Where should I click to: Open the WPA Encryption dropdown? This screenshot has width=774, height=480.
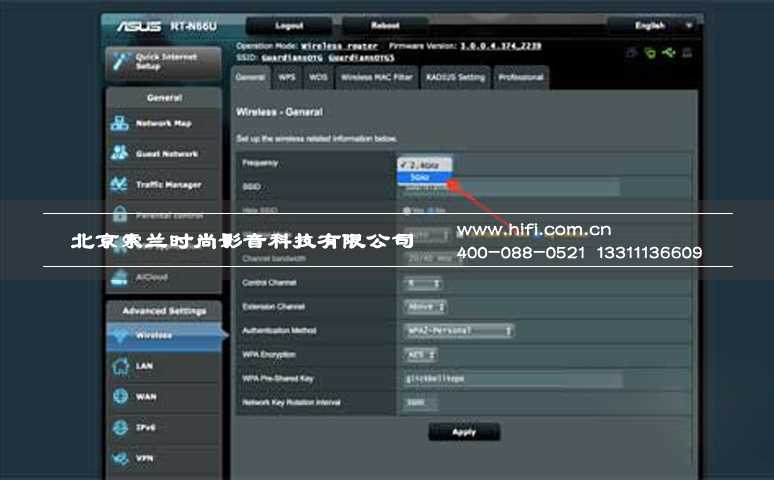[x=421, y=355]
